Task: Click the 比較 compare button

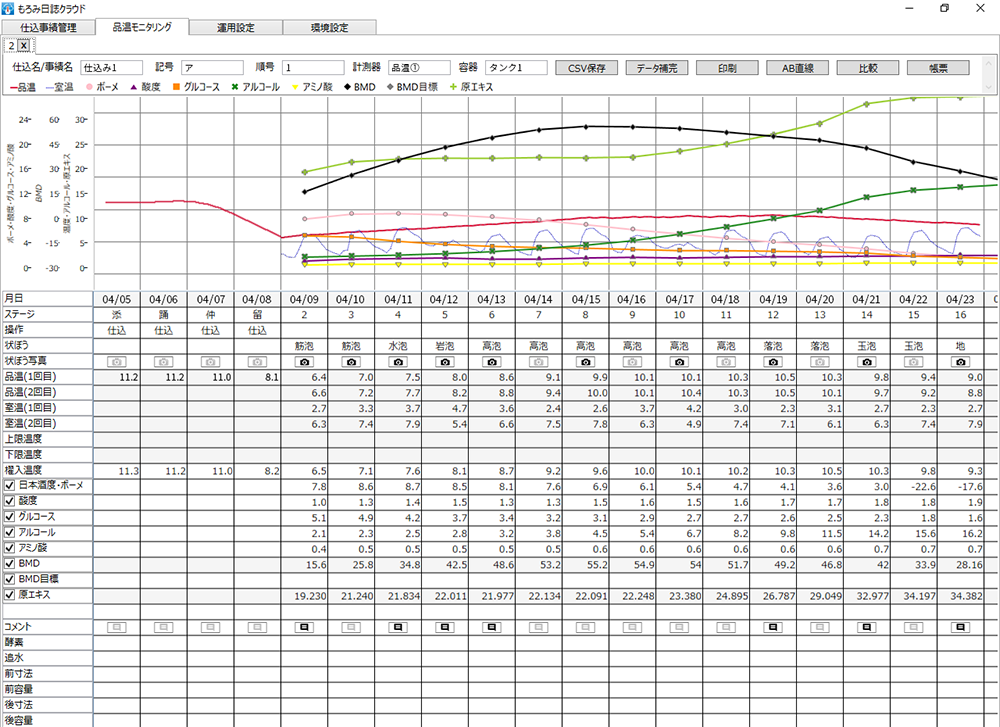Action: (x=868, y=68)
